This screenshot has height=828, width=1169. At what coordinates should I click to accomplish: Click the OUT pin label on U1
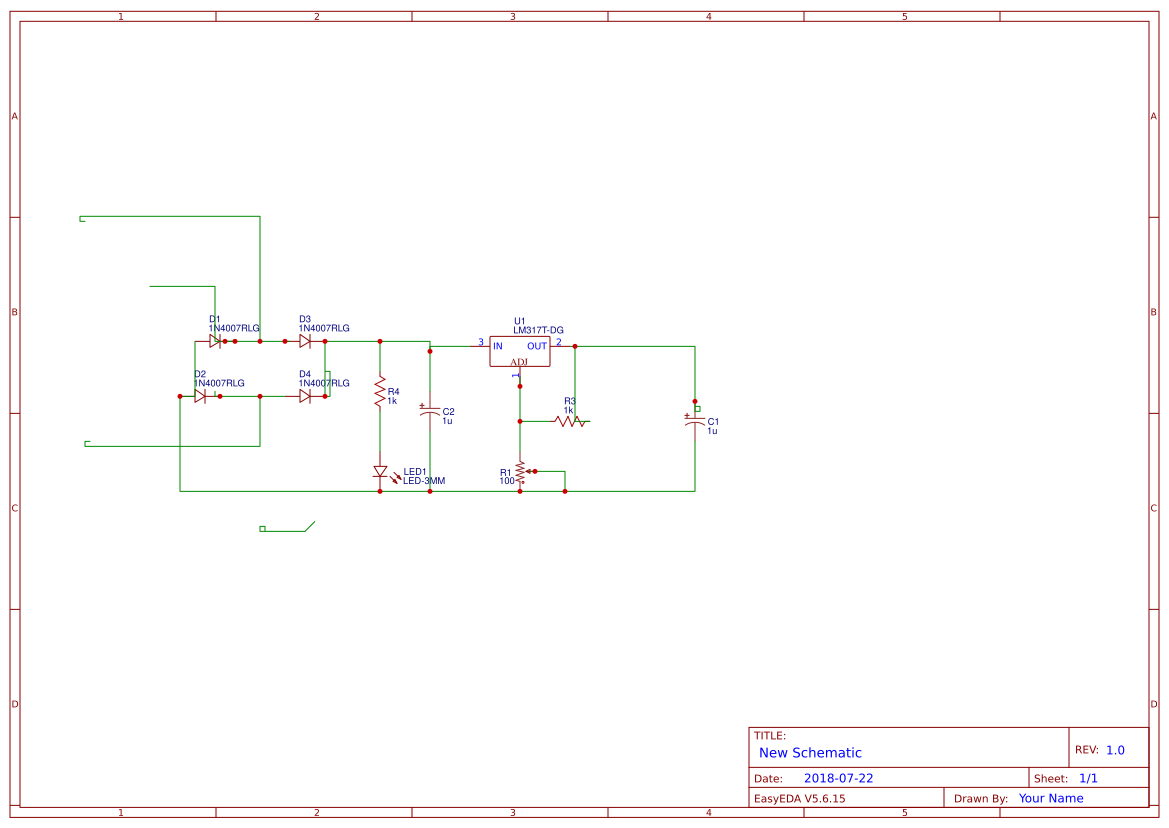[536, 346]
